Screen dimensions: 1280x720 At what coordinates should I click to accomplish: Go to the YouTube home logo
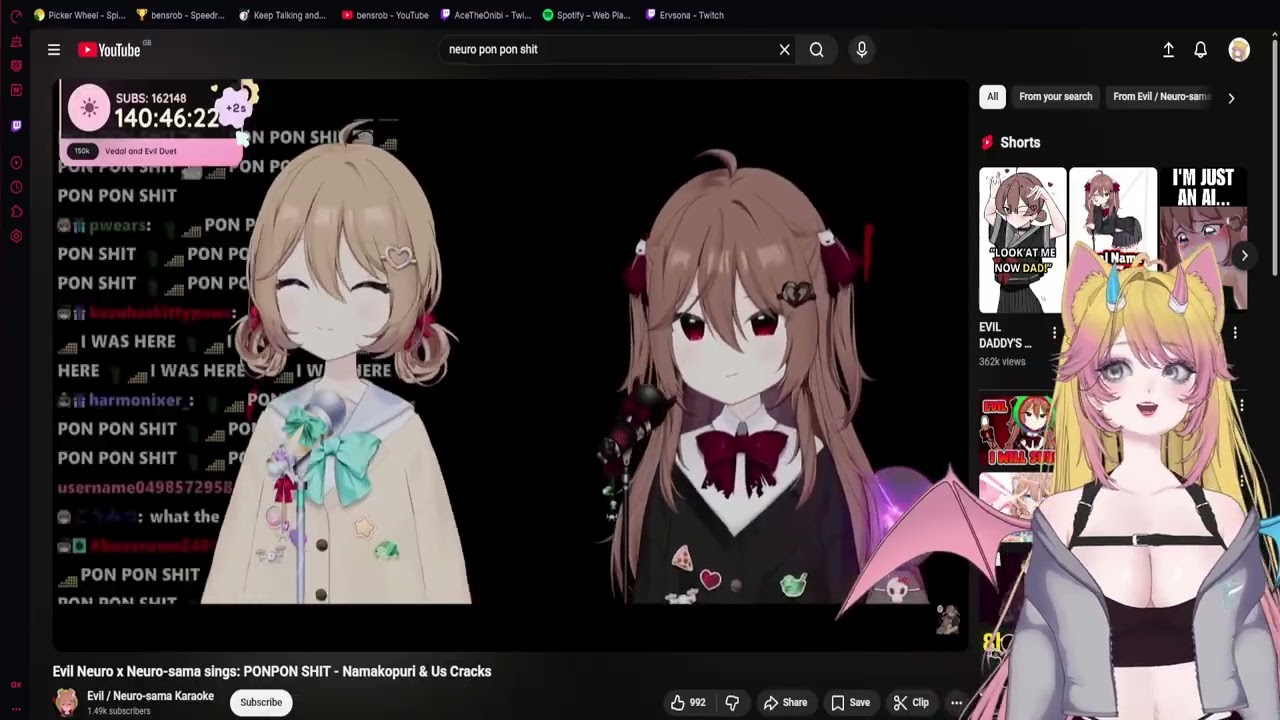(109, 50)
